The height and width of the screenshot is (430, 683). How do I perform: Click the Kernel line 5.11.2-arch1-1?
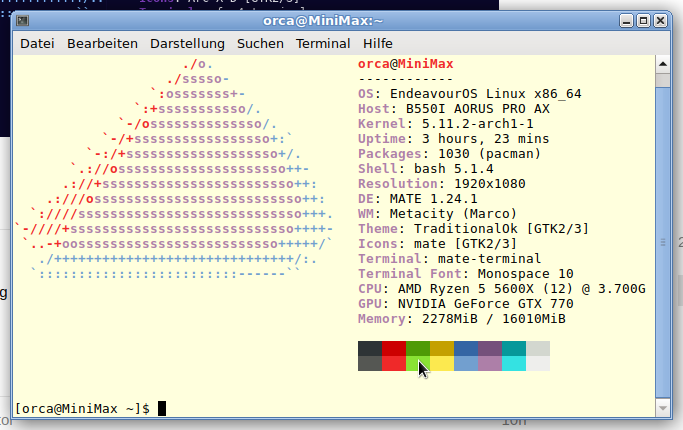tap(446, 124)
